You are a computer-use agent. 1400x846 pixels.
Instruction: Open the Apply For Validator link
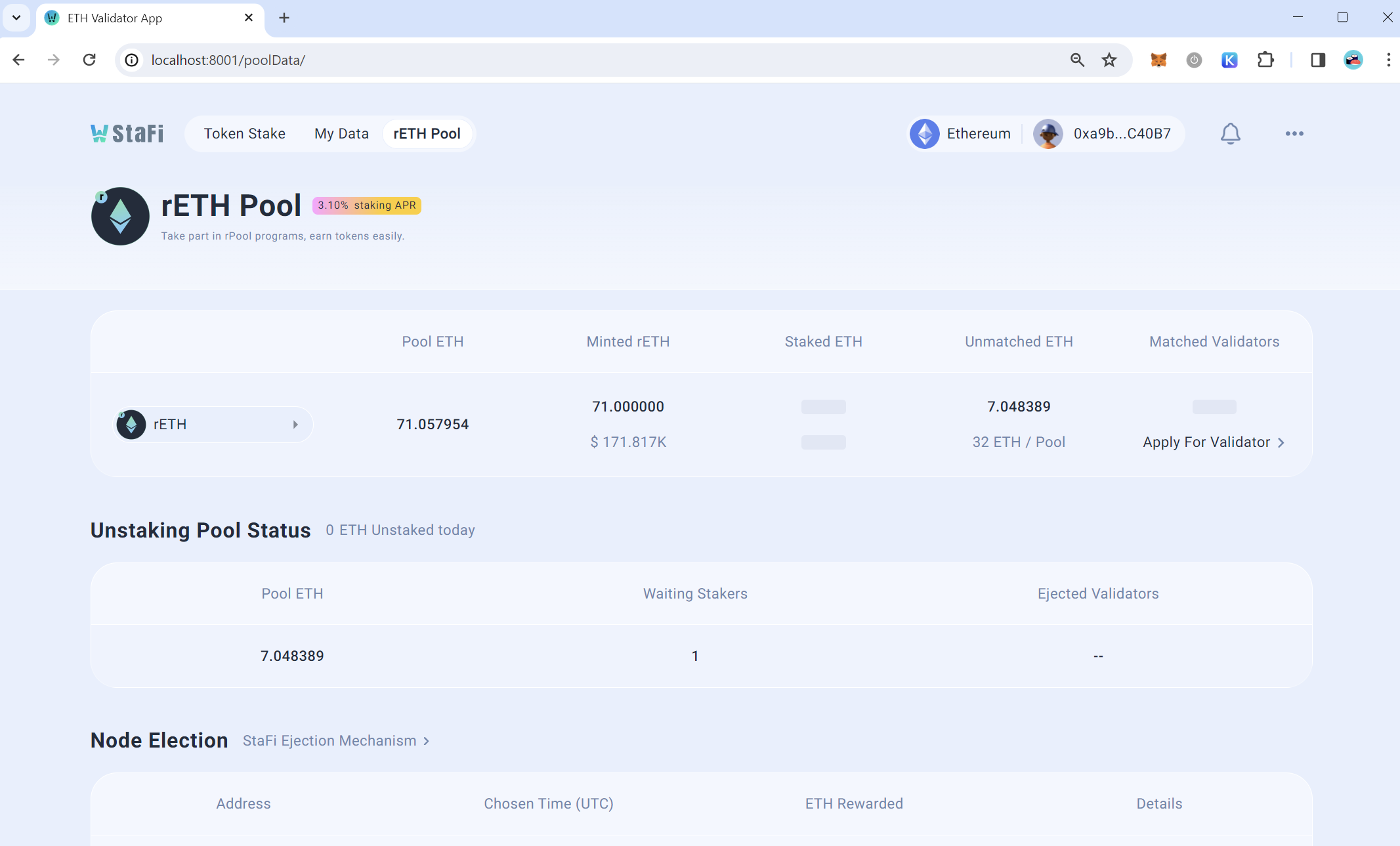tap(1213, 442)
